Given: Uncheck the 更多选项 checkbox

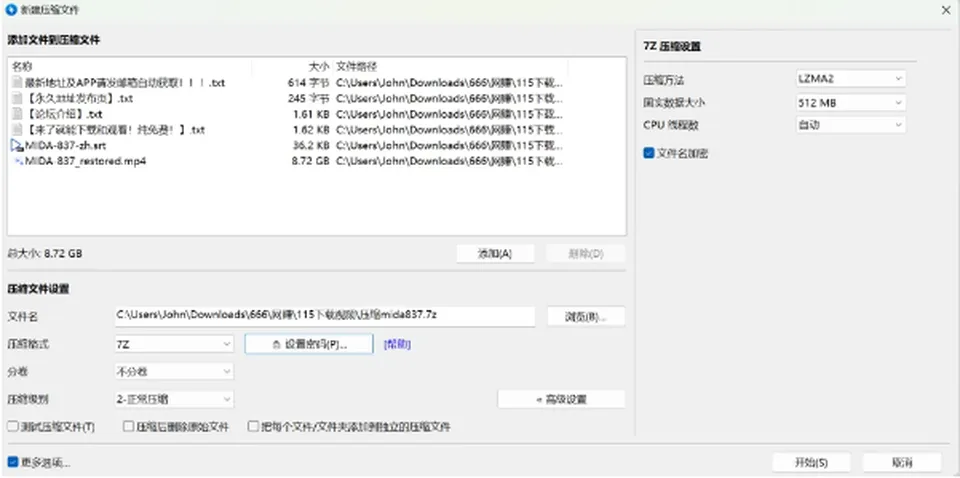Looking at the screenshot, I should 13,462.
